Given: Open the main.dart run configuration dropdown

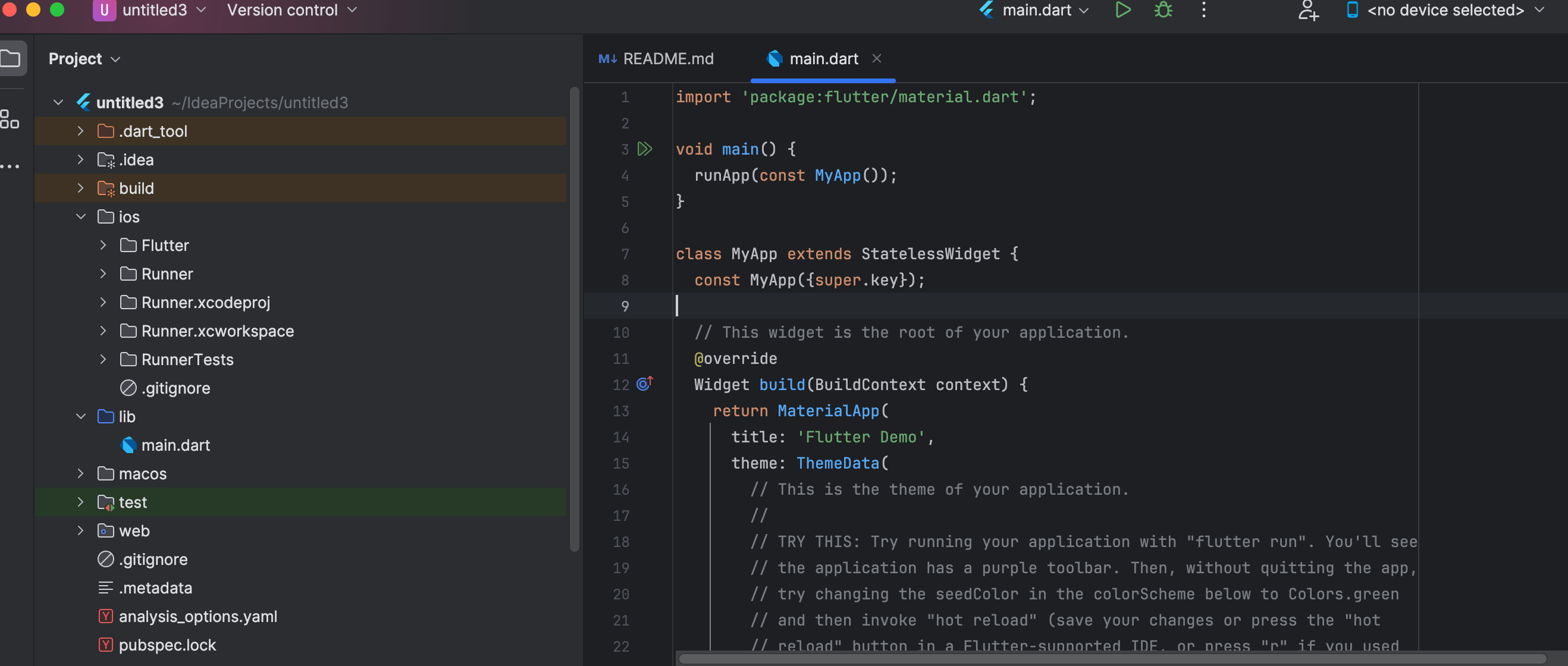Looking at the screenshot, I should click(1036, 10).
